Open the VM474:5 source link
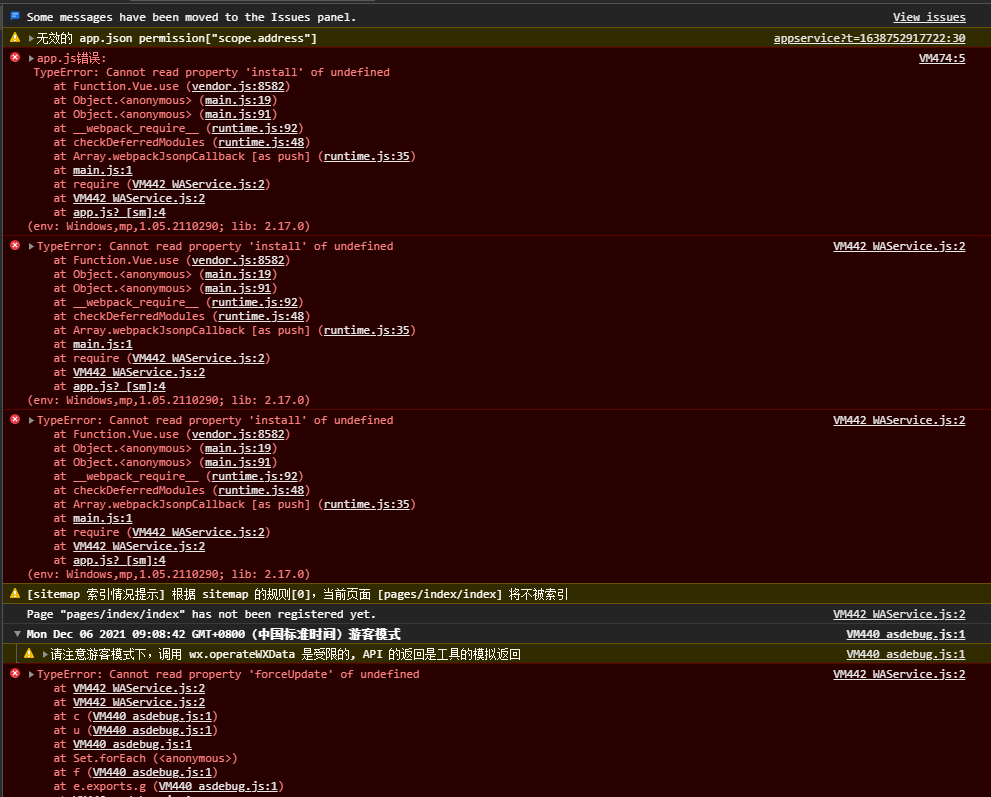Viewport: 991px width, 797px height. click(942, 58)
